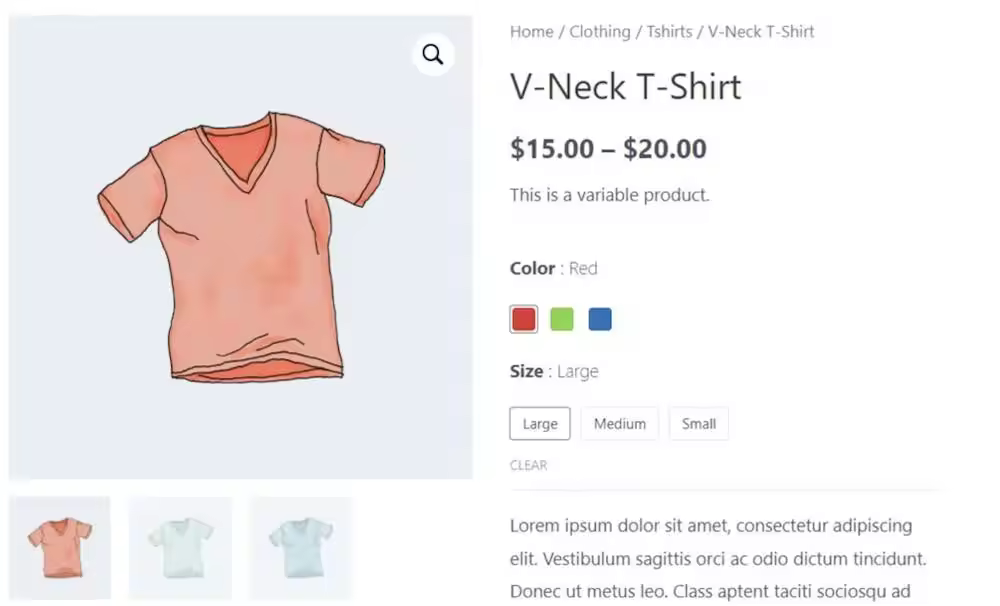
Task: Click the V-Neck T-Shirt product title
Action: point(626,87)
